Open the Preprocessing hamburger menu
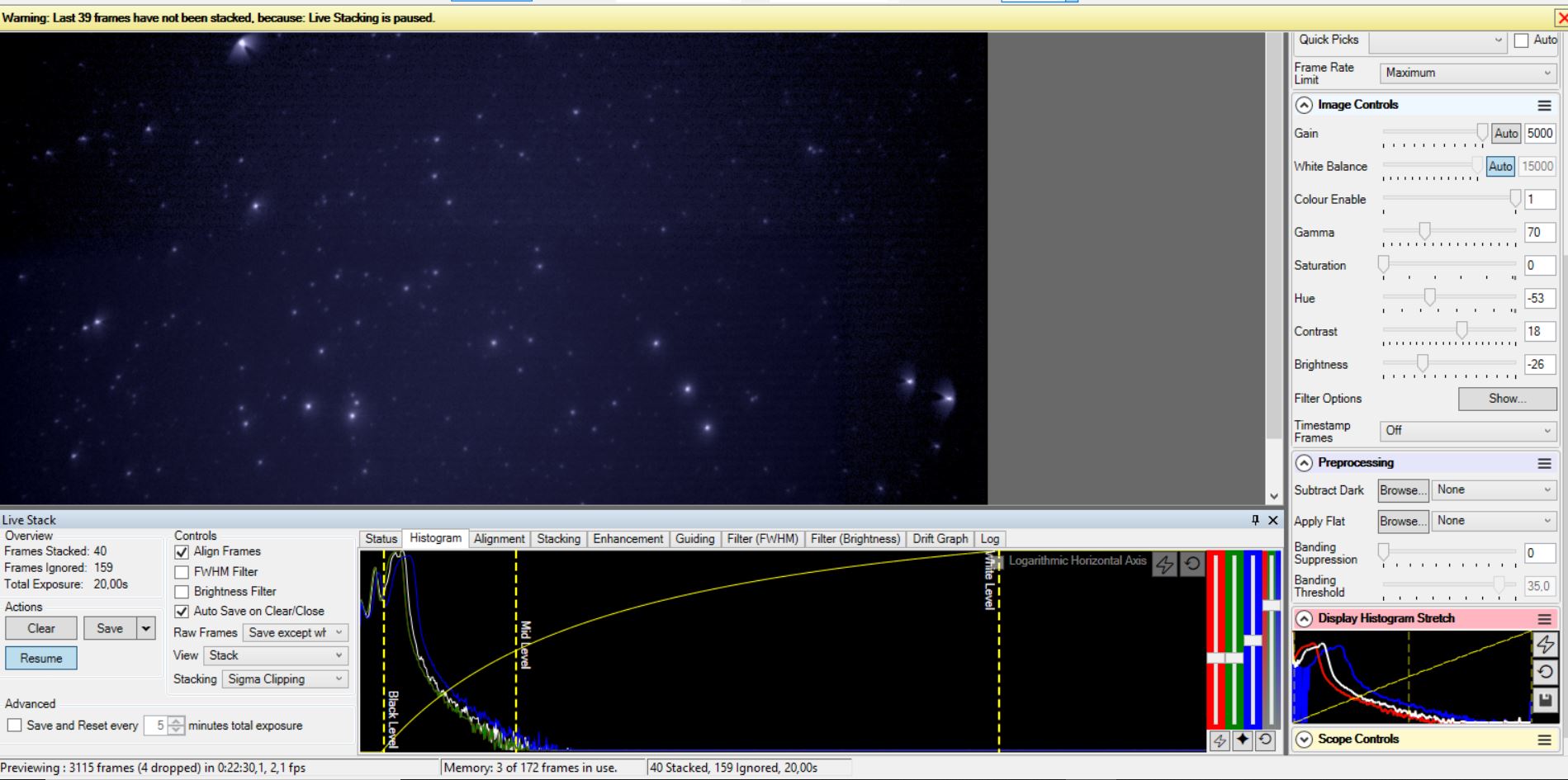 1544,463
